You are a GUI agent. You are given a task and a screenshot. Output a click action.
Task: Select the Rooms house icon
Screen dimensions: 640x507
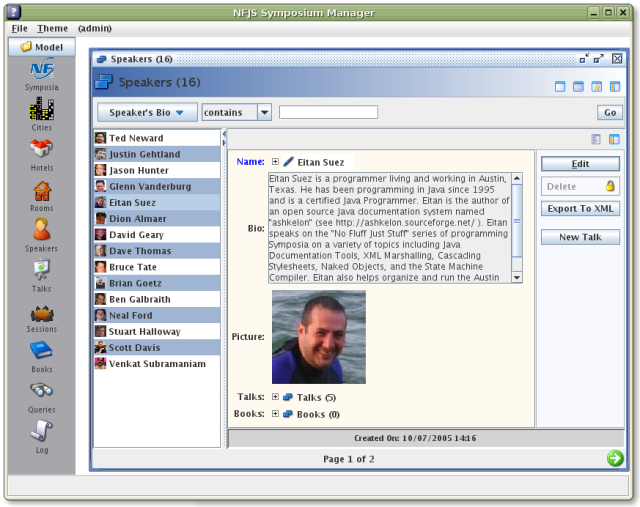coord(42,190)
